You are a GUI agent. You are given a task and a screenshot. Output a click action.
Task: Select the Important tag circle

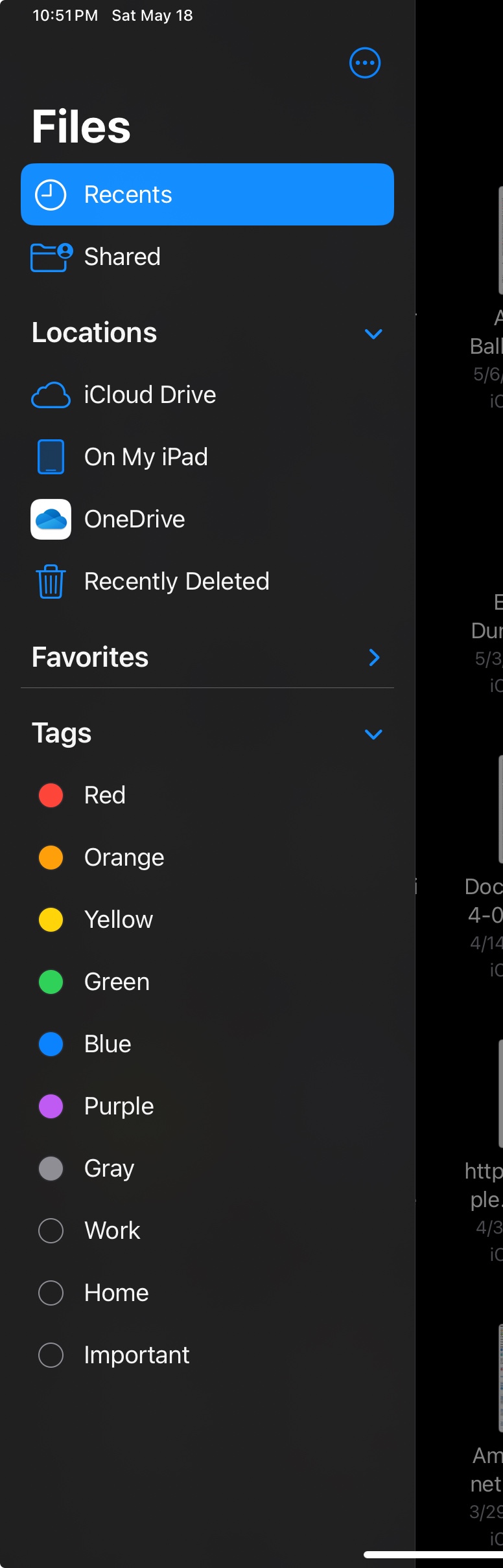(x=51, y=1354)
